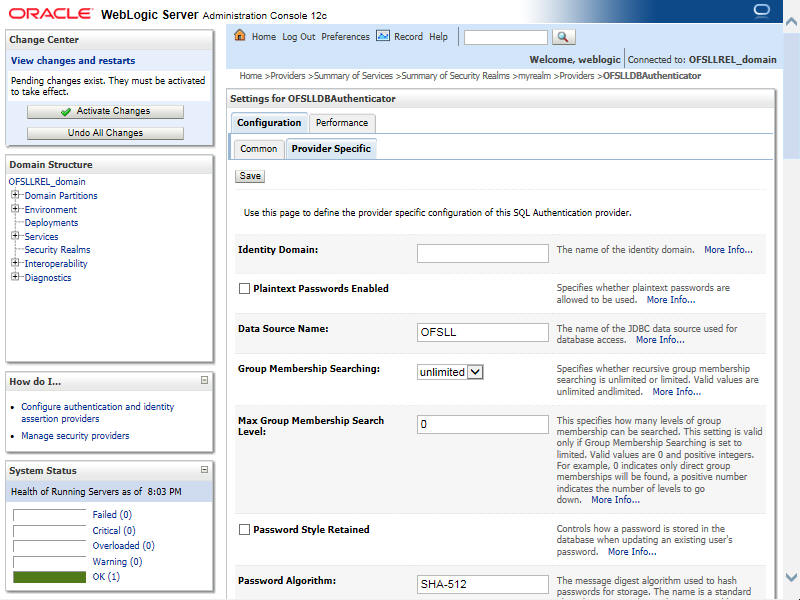Click Max Group Membership Search Level field
The image size is (800, 600).
pos(483,424)
